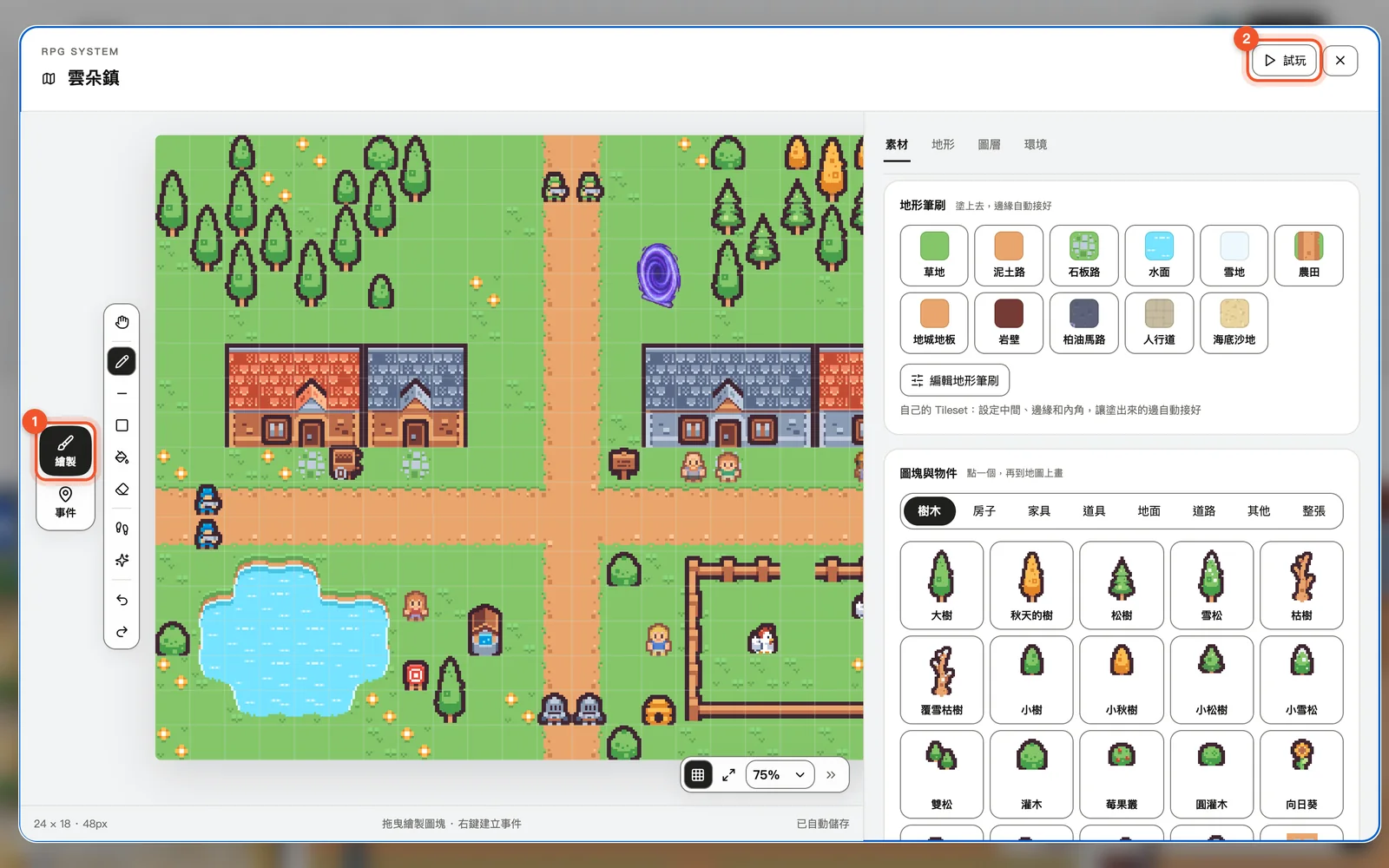Select the hand pan tool
This screenshot has width=1389, height=868.
point(122,322)
